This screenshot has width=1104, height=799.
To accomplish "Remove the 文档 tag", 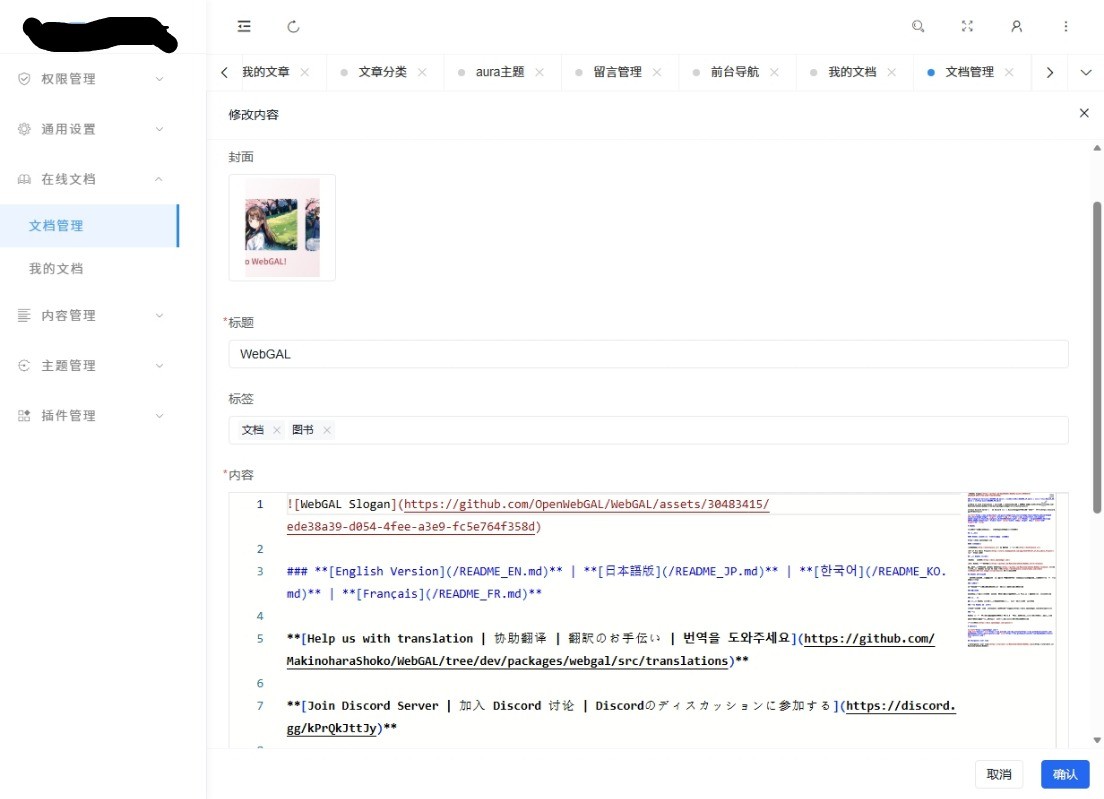I will click(x=277, y=430).
